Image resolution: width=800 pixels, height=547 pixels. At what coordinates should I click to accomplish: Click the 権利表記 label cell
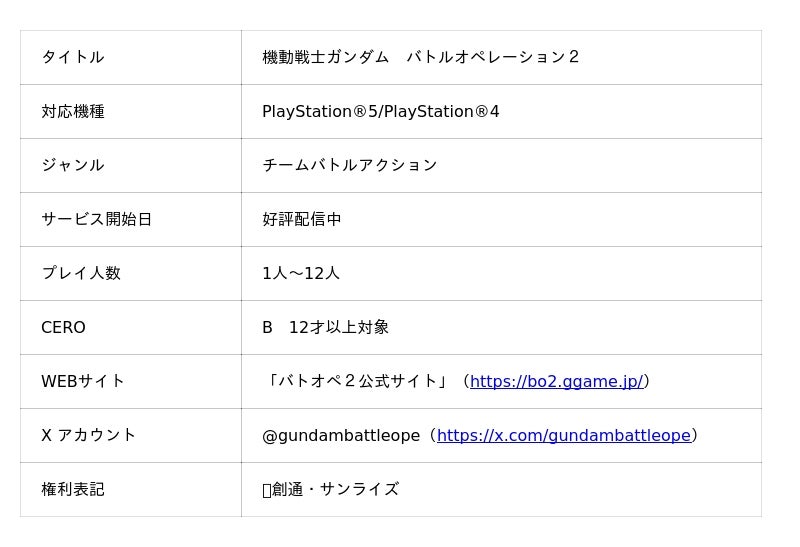pos(73,489)
